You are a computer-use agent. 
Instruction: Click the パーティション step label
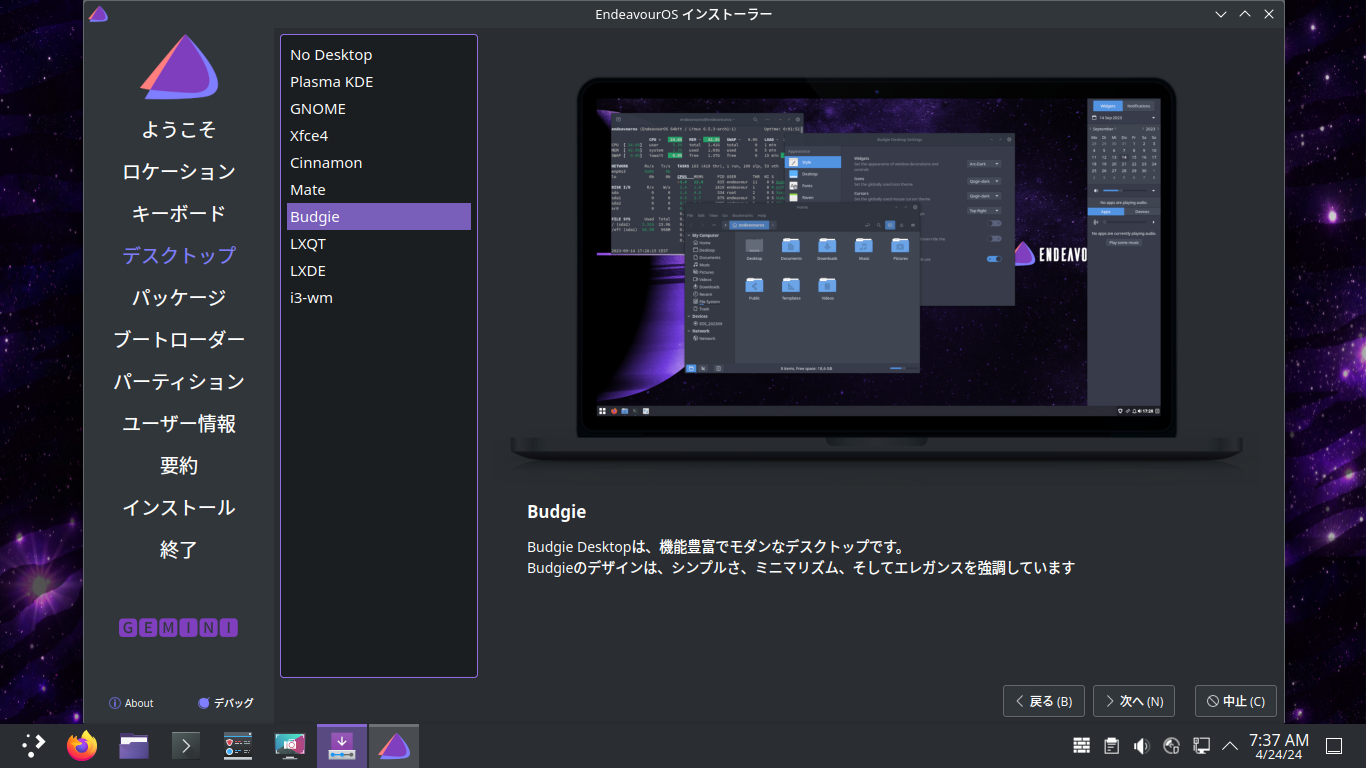point(179,382)
